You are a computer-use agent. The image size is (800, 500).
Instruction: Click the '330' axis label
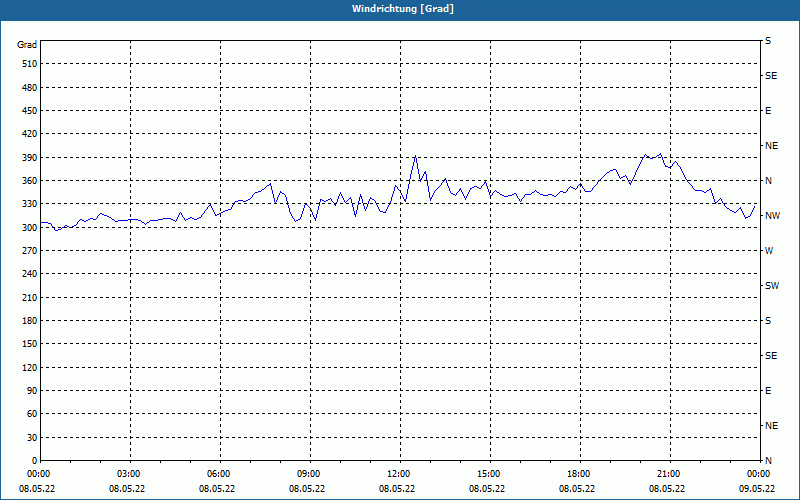30,204
